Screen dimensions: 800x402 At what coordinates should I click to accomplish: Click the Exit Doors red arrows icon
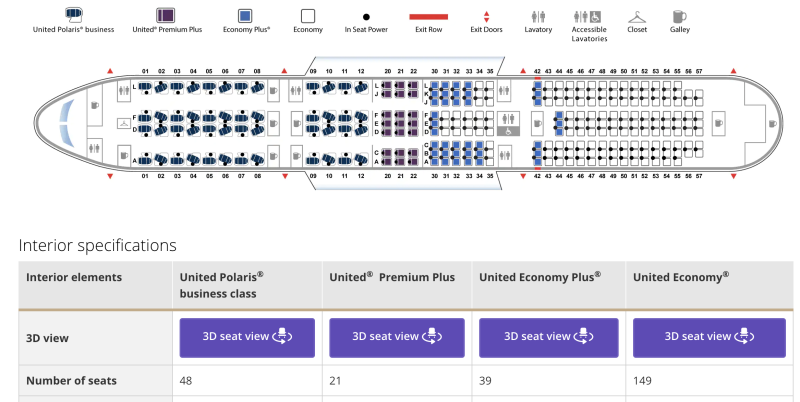tap(486, 17)
